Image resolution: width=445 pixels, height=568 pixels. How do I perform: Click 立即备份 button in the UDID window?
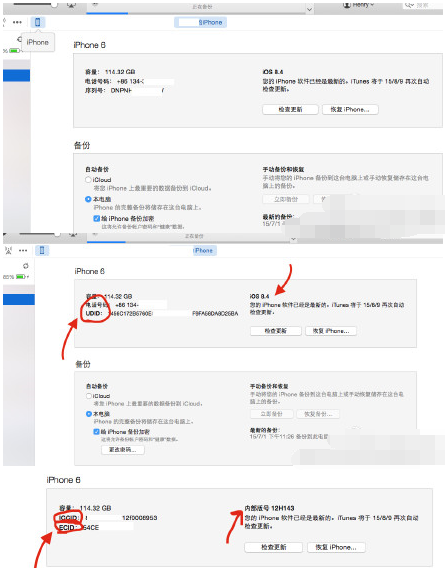(x=272, y=414)
